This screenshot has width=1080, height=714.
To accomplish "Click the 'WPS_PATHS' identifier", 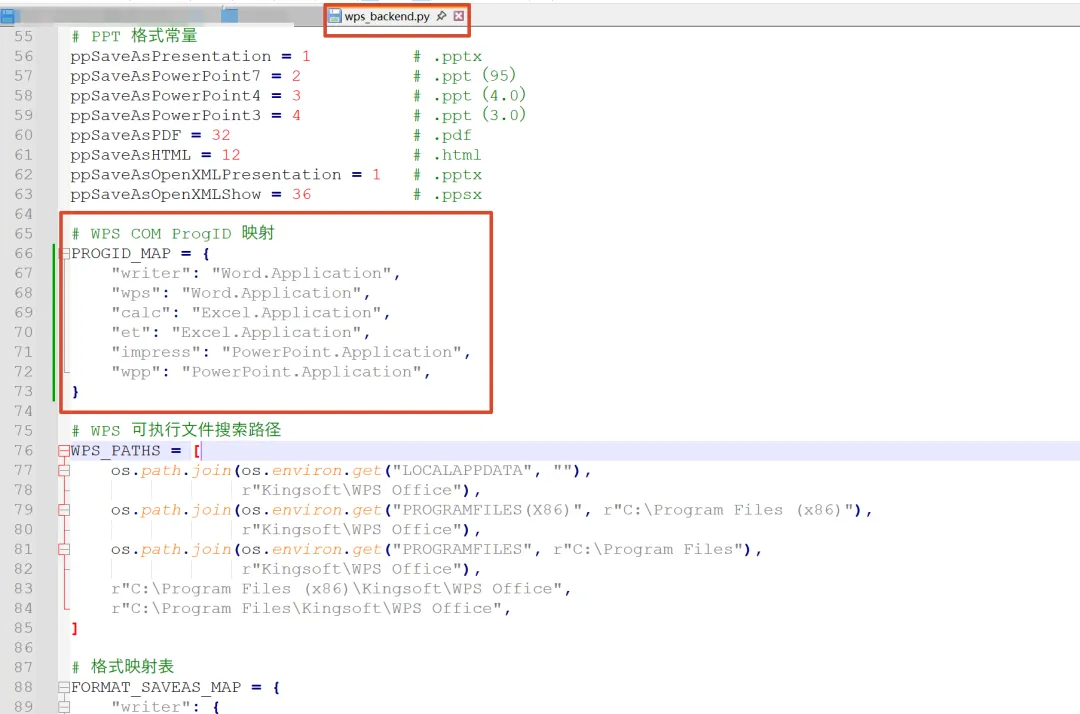I will click(x=115, y=450).
